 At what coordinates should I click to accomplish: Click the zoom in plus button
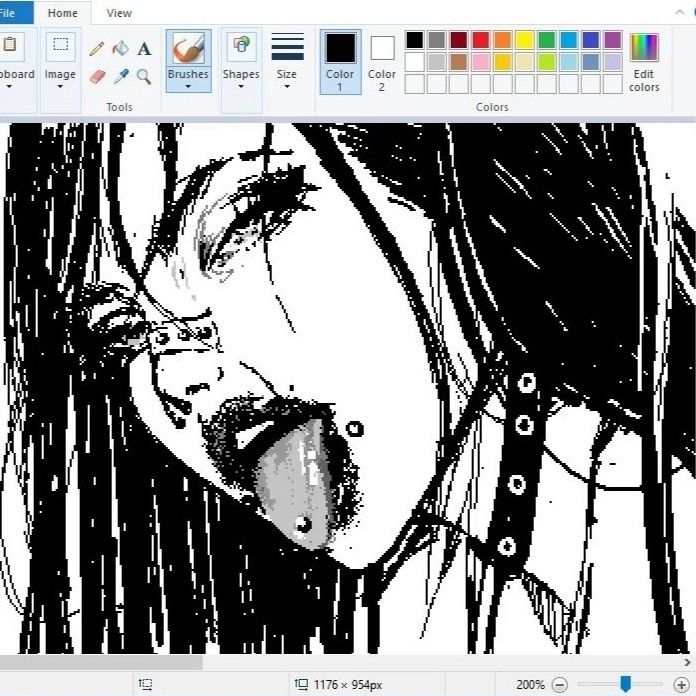pos(682,685)
